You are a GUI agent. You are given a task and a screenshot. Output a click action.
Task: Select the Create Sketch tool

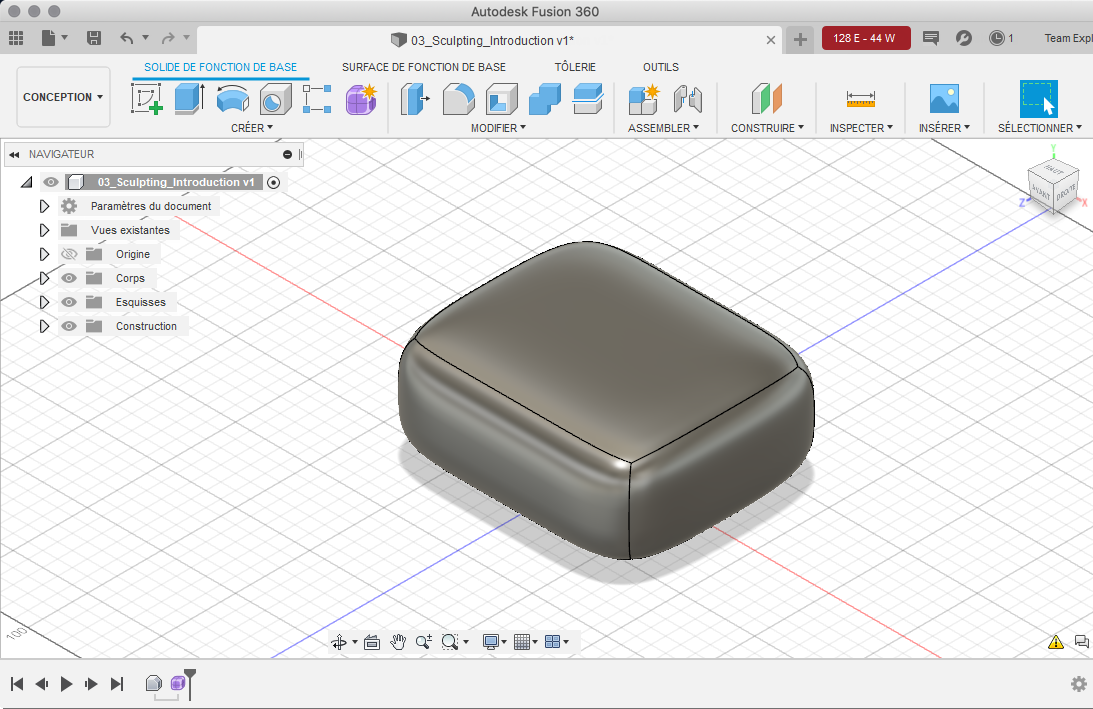tap(146, 98)
